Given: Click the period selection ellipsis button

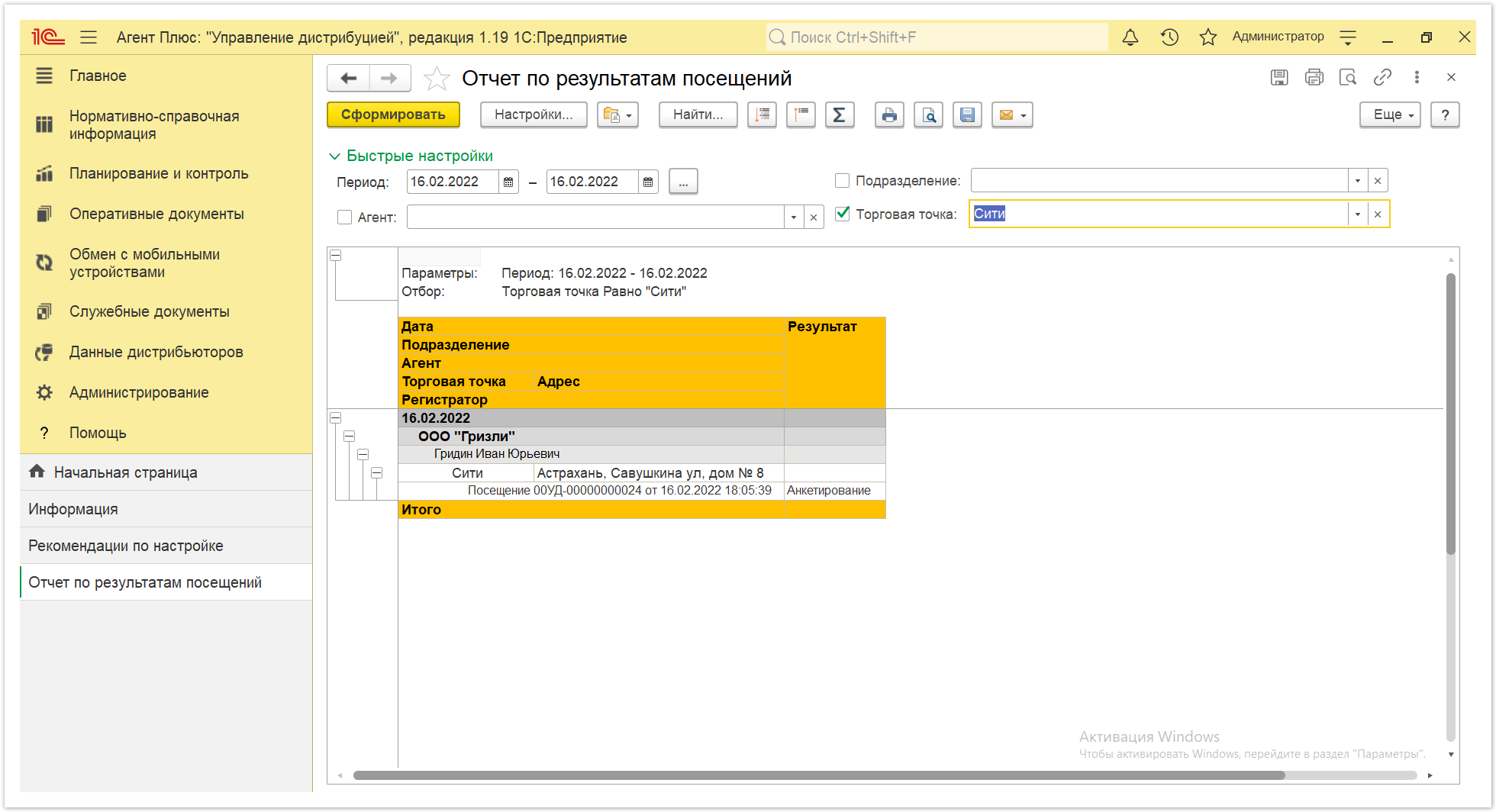Looking at the screenshot, I should [x=683, y=182].
